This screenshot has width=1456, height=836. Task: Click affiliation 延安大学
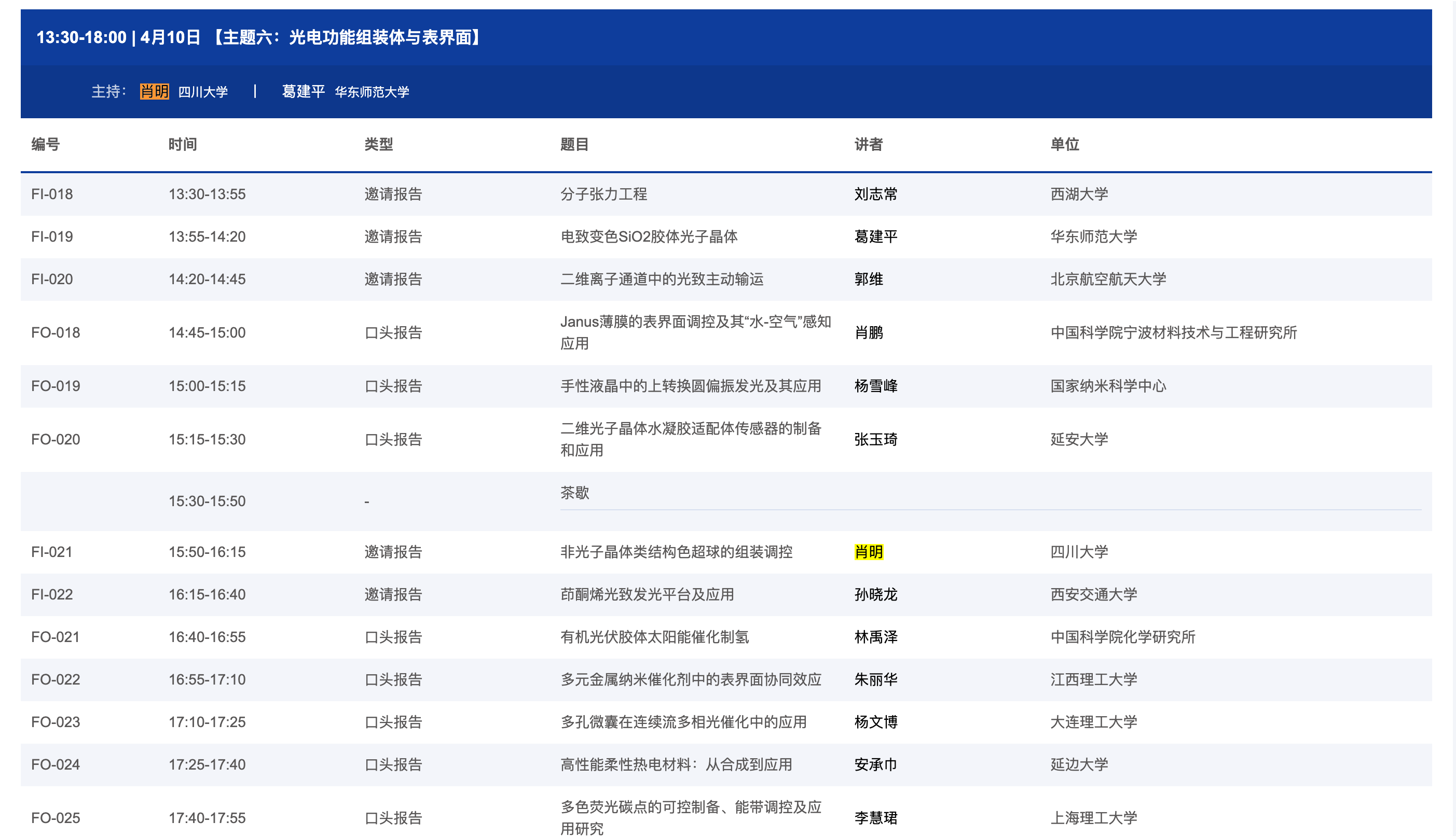coord(1079,439)
